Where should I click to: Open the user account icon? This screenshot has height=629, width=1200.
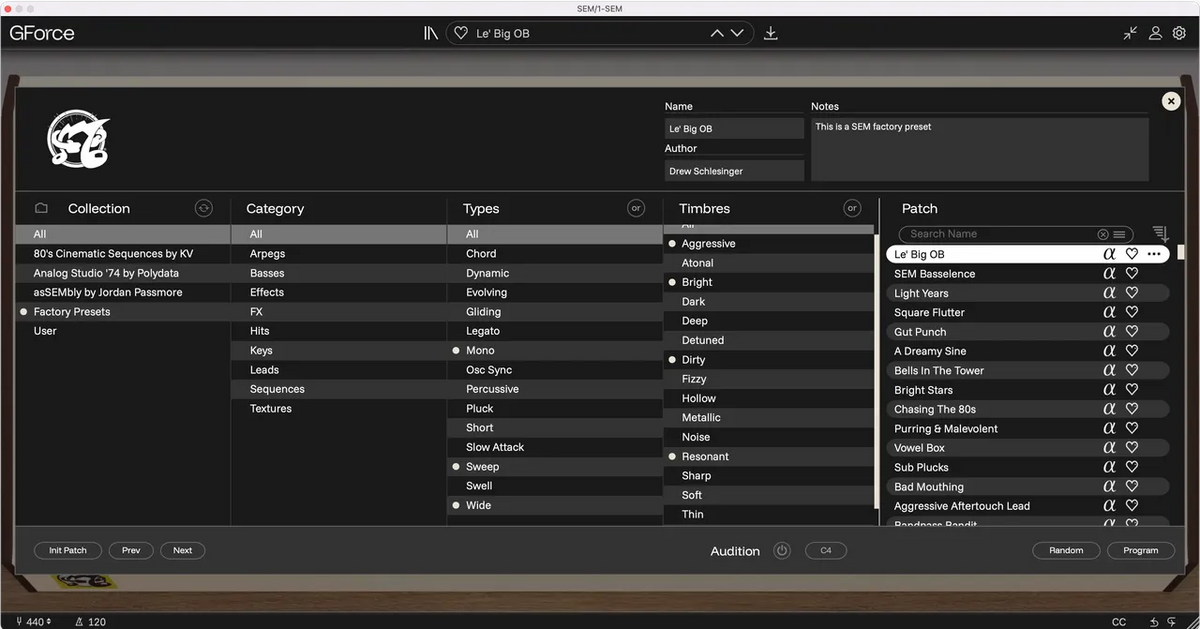[1155, 33]
